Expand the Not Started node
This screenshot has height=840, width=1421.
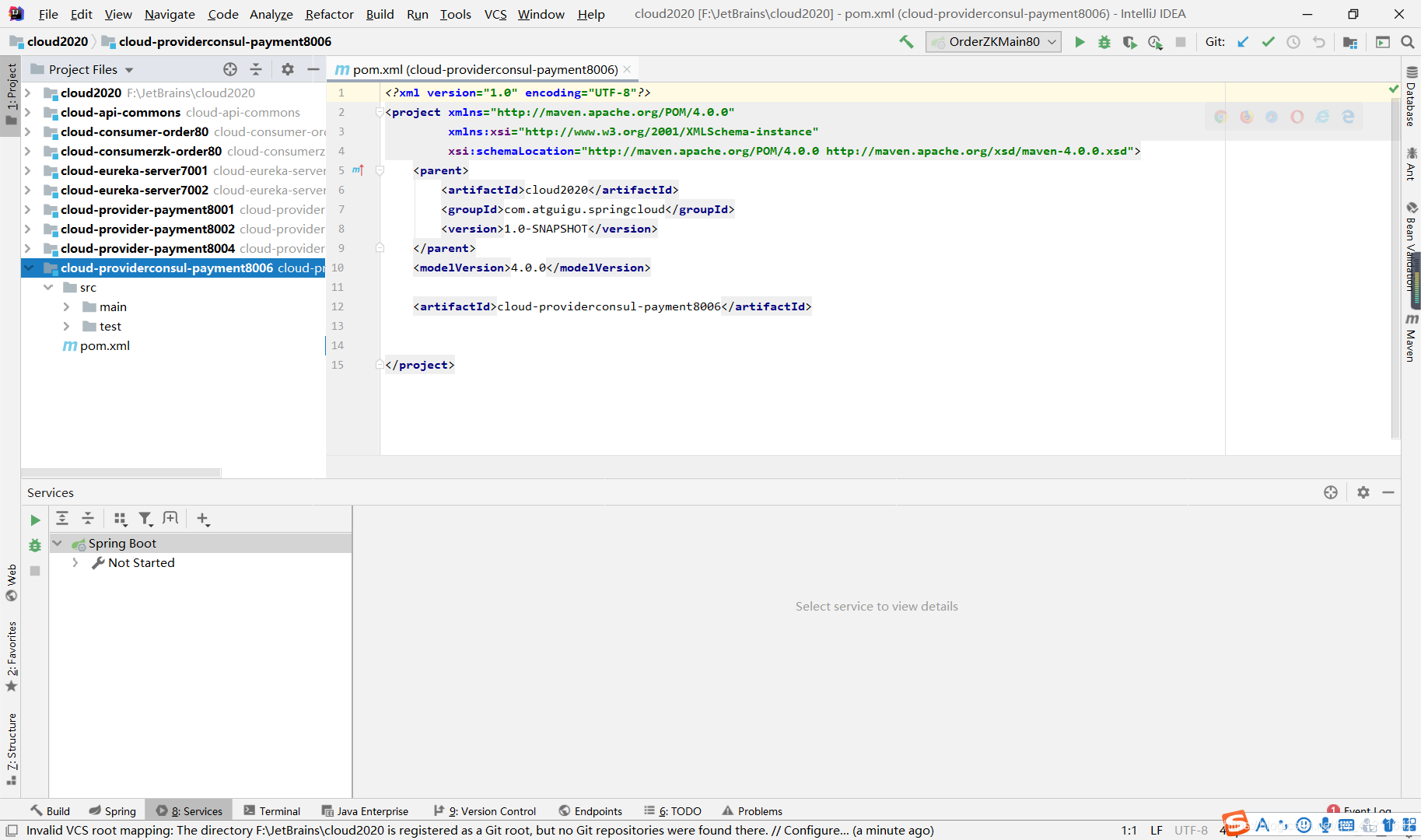point(75,562)
